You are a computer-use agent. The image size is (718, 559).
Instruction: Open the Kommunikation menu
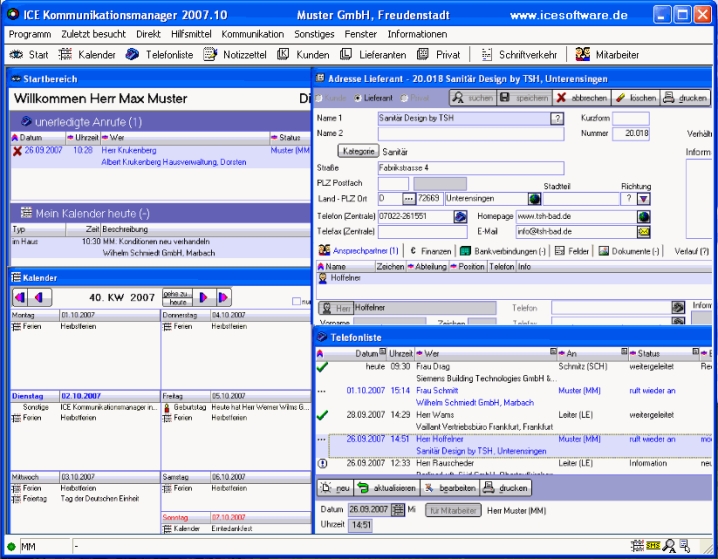click(252, 34)
